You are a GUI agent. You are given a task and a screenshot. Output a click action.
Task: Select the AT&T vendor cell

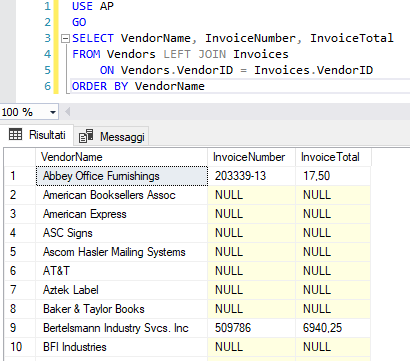click(122, 271)
